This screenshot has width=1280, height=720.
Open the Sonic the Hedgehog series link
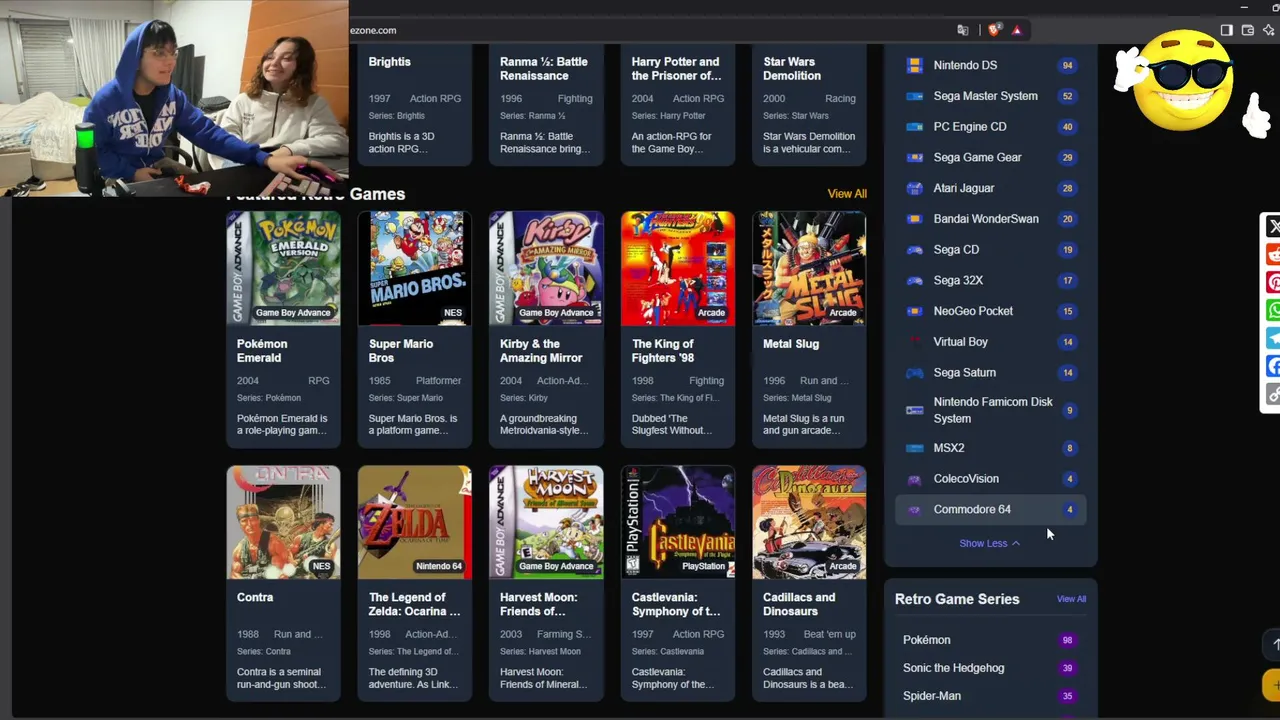point(954,668)
